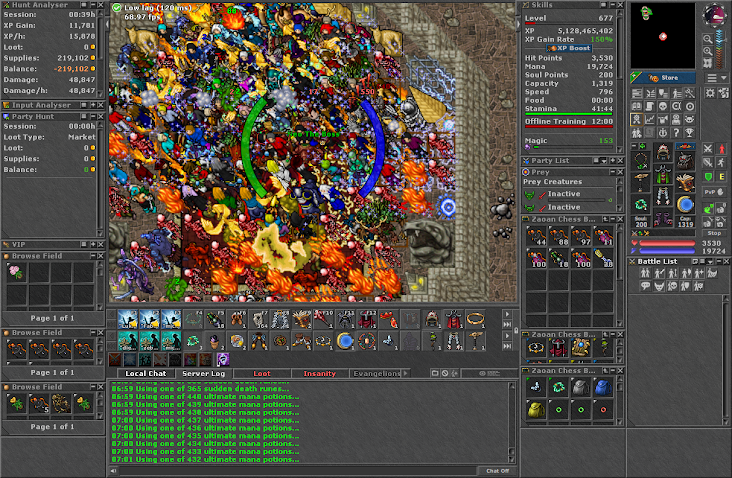
Task: Open the Store button
Action: pos(662,78)
